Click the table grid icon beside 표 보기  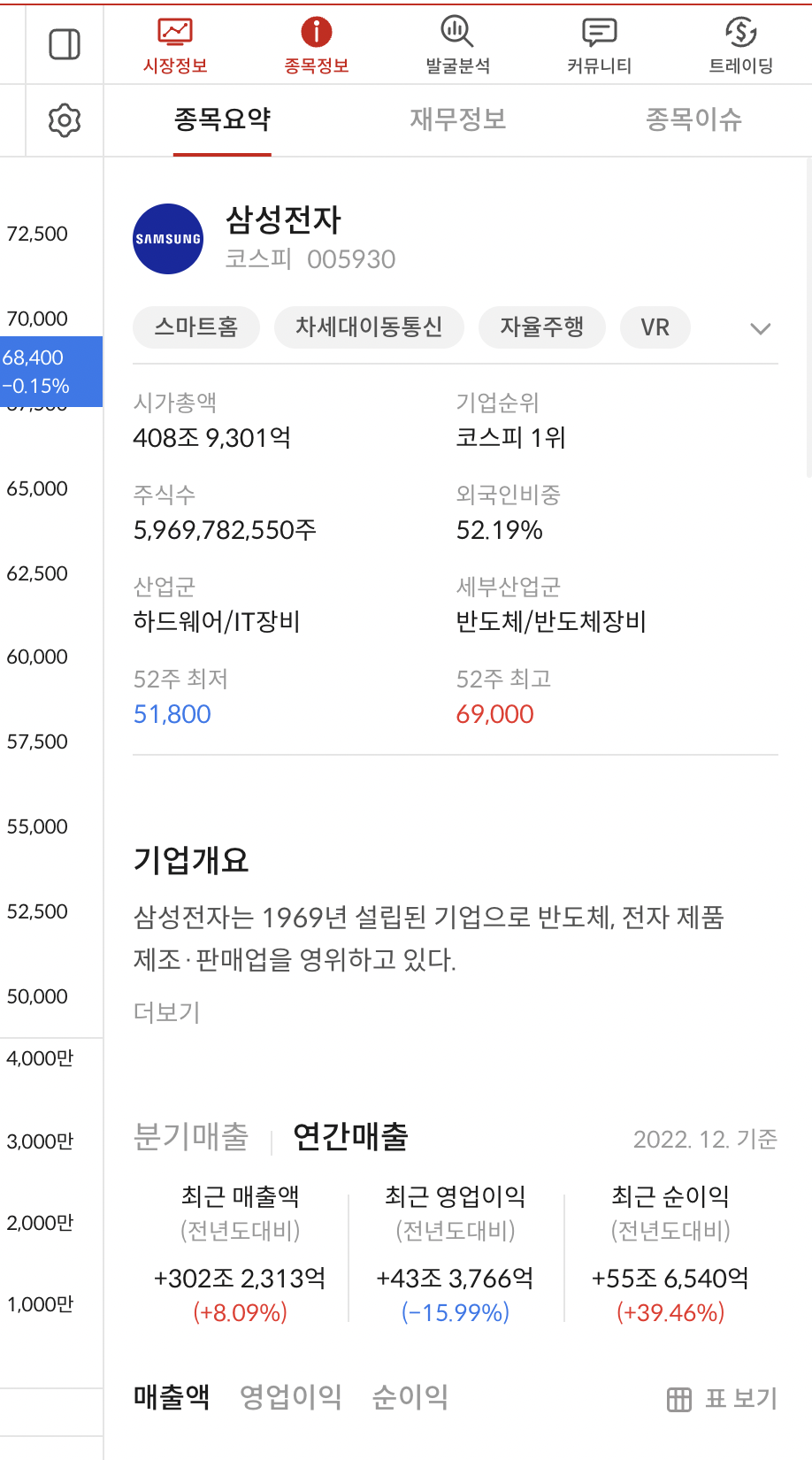coord(679,1399)
